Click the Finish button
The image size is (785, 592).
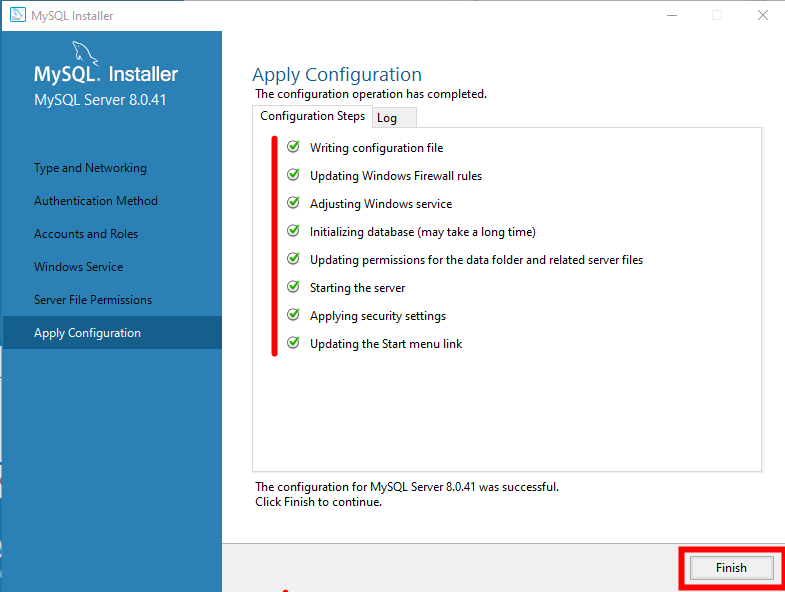[731, 567]
